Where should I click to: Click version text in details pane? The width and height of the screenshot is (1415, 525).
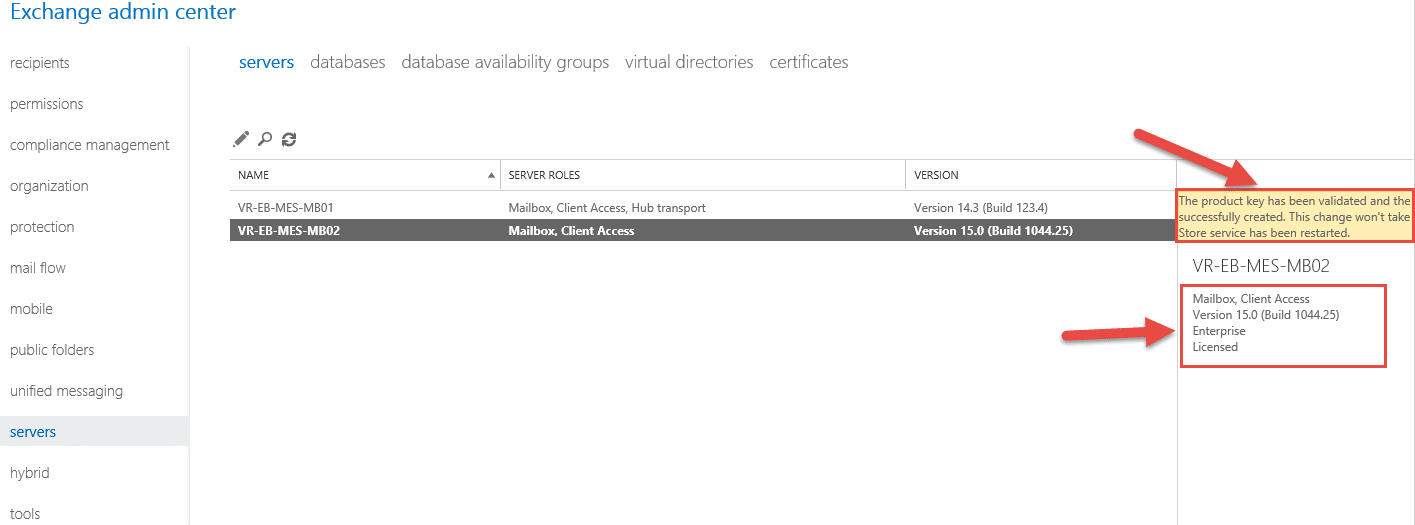tap(1266, 315)
